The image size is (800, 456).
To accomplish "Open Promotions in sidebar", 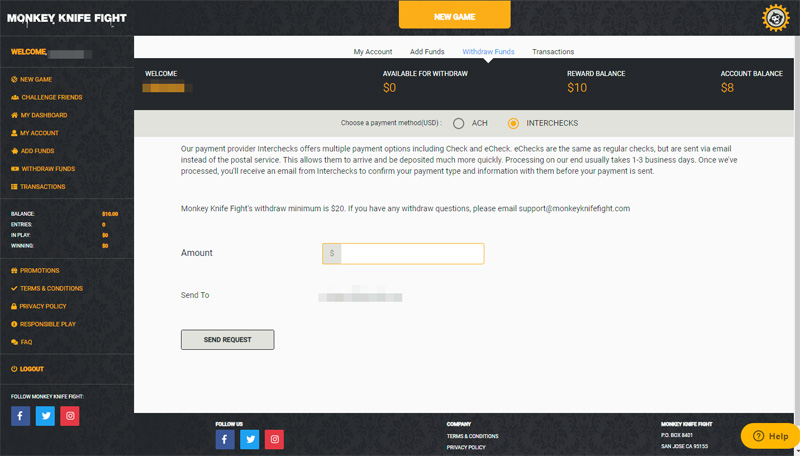I will [x=35, y=270].
